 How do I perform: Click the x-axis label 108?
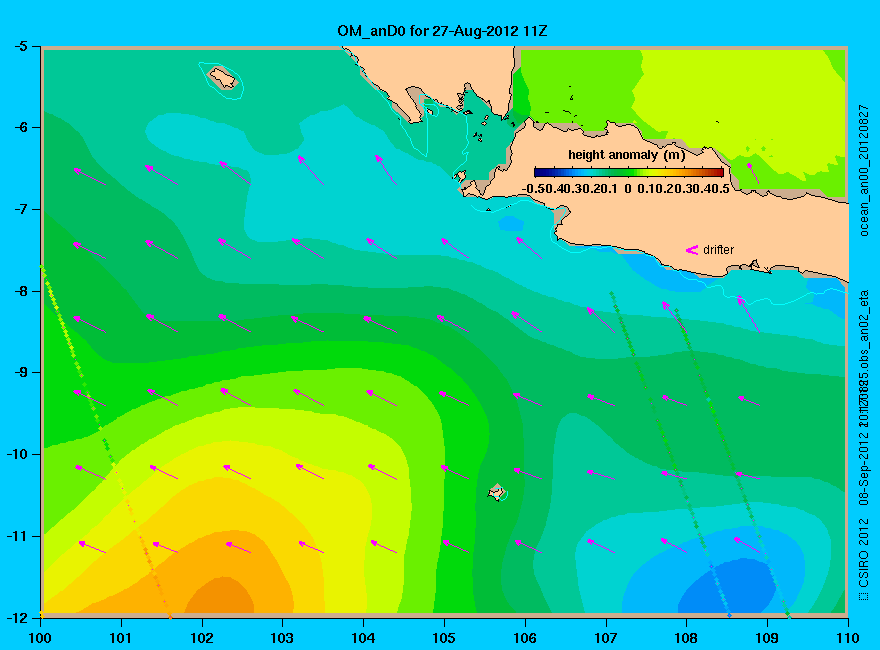click(686, 638)
